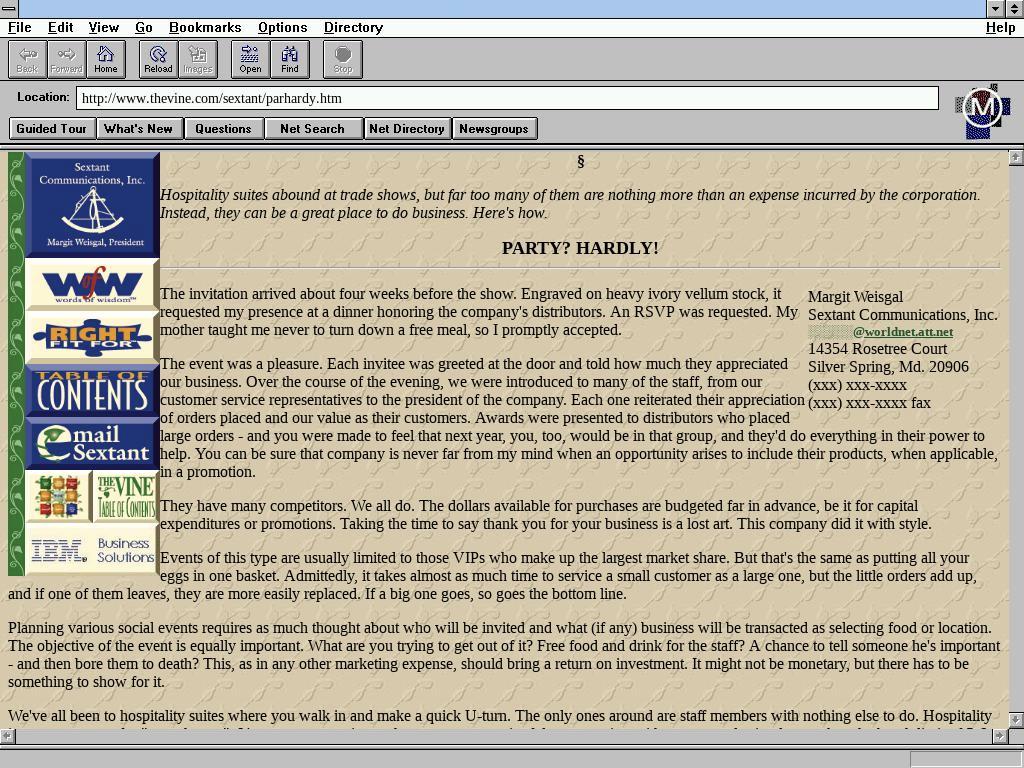1024x768 pixels.
Task: Click the Images toolbar icon
Action: 197,59
